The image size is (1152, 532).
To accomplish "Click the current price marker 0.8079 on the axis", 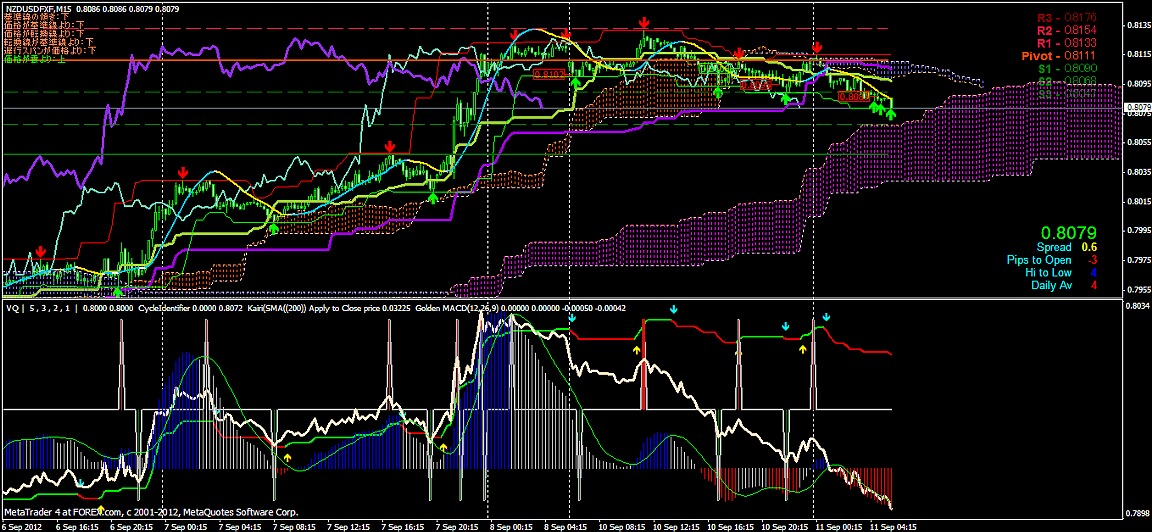I will pos(1137,107).
